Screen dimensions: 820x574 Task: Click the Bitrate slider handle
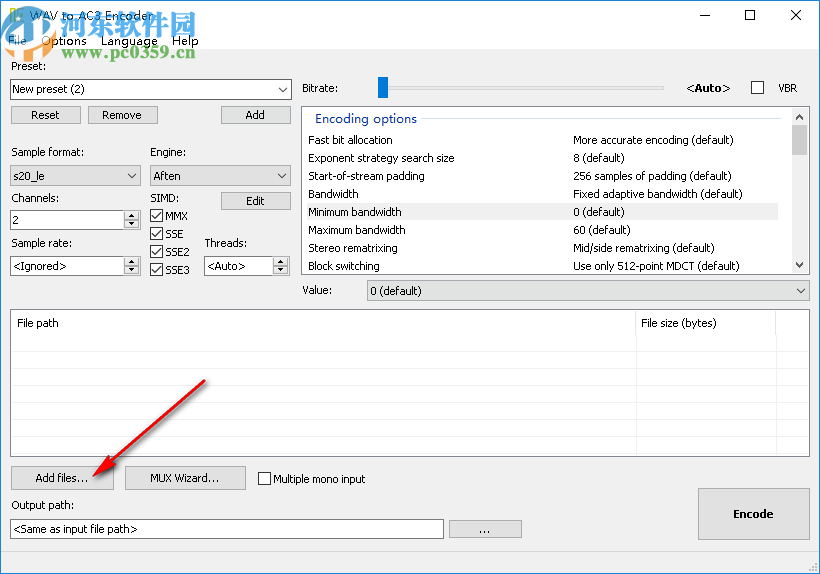click(x=383, y=88)
